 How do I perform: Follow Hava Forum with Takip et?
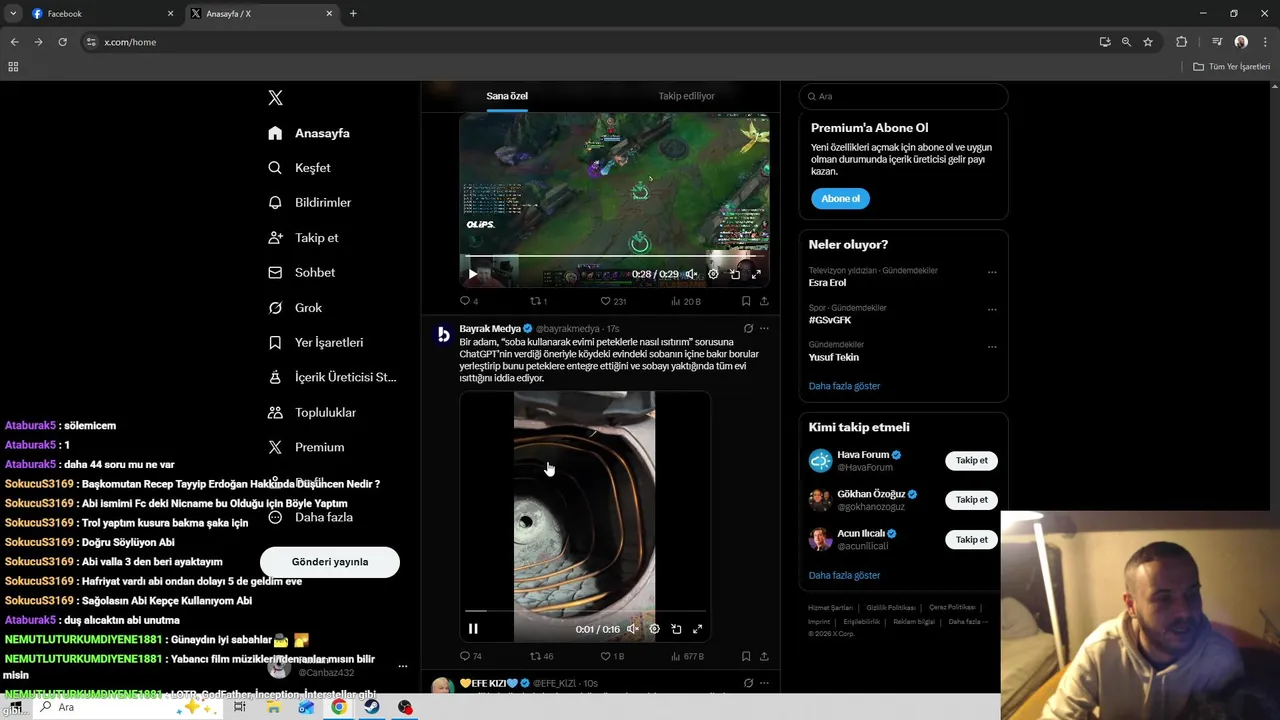pos(971,461)
